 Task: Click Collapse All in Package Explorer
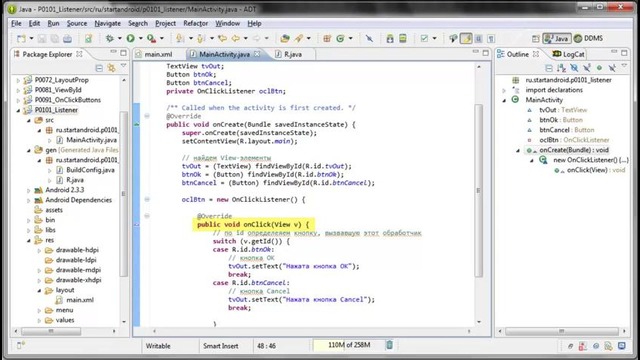point(99,68)
